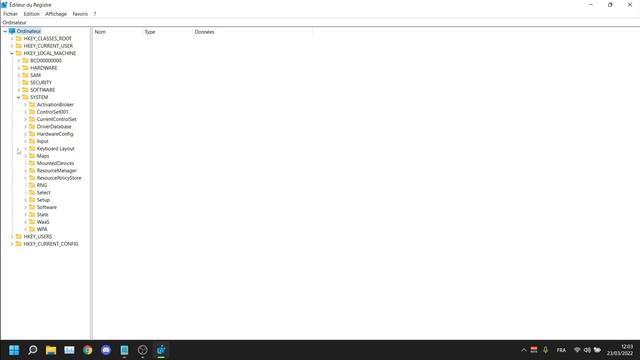
Task: Open the Wi-Fi network tray icon
Action: coord(577,350)
